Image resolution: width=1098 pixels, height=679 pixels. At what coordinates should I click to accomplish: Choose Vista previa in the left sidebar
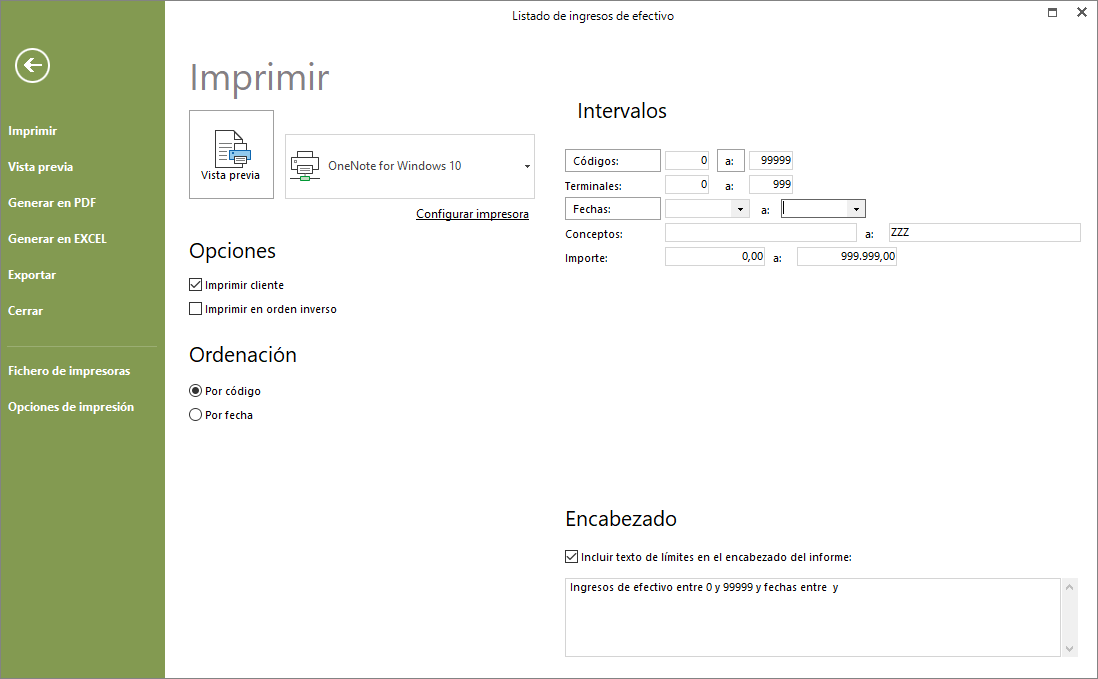tap(41, 167)
